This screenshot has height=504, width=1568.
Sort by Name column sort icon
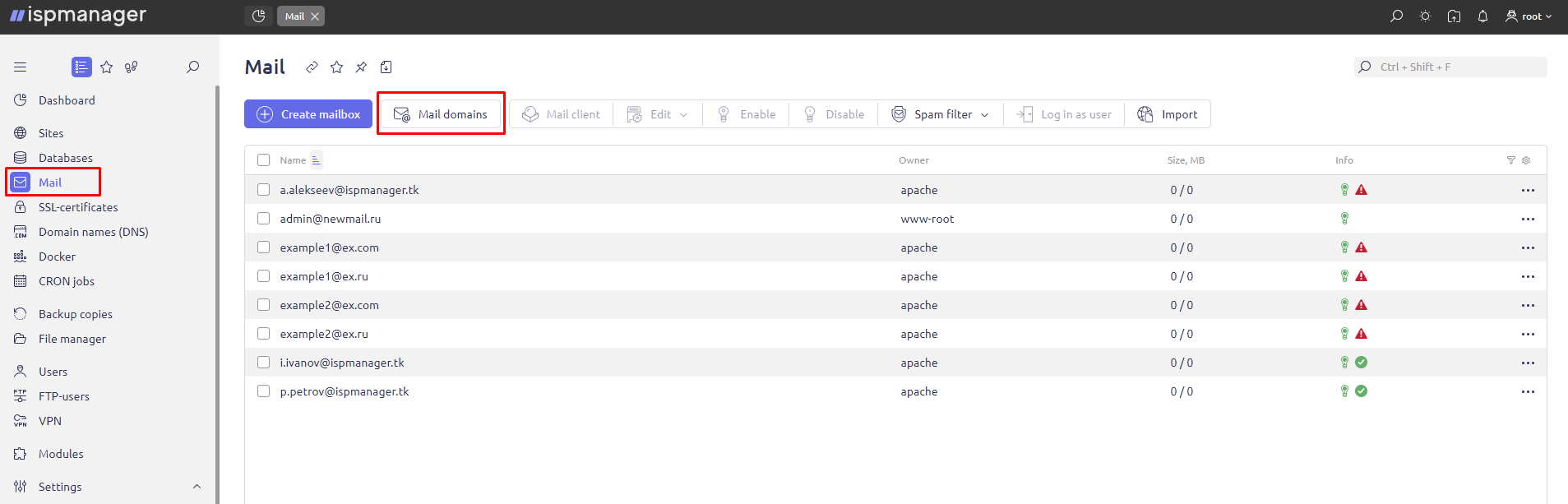(x=316, y=160)
